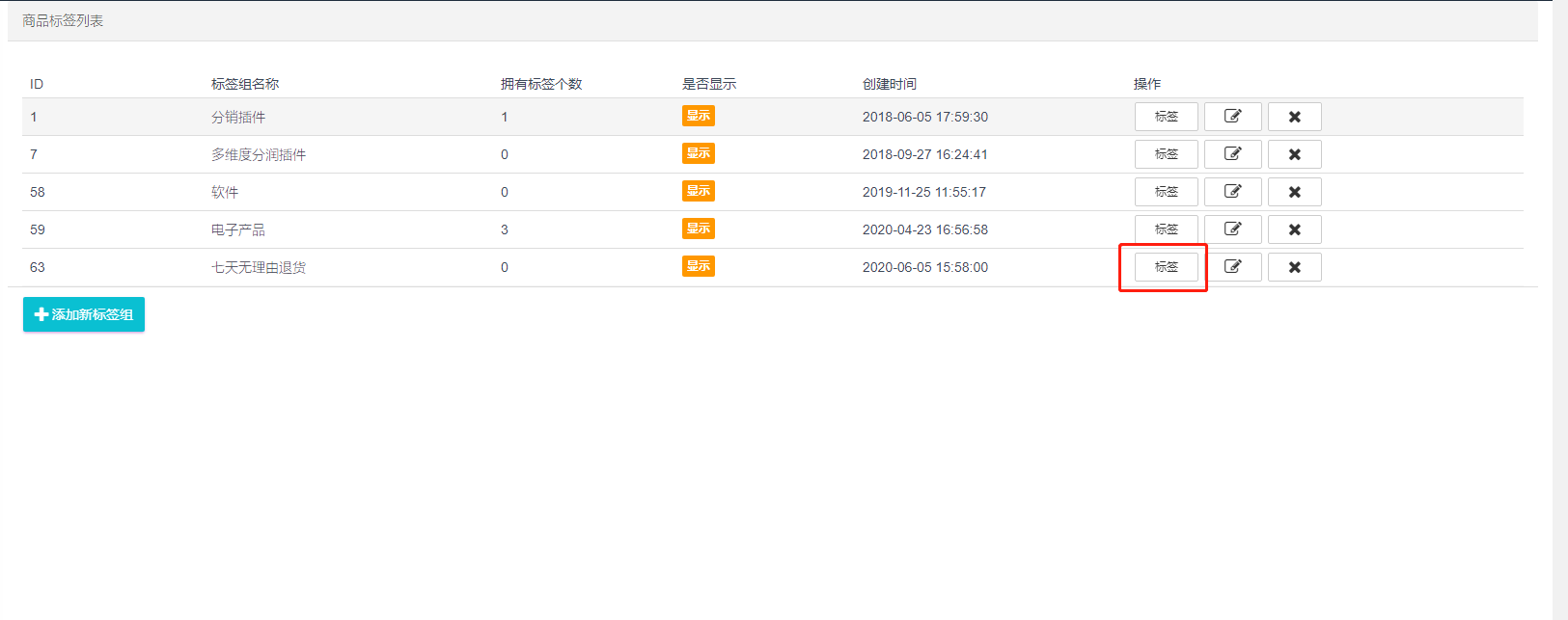Click the 添加新标签组 button
1568x620 pixels.
[84, 314]
